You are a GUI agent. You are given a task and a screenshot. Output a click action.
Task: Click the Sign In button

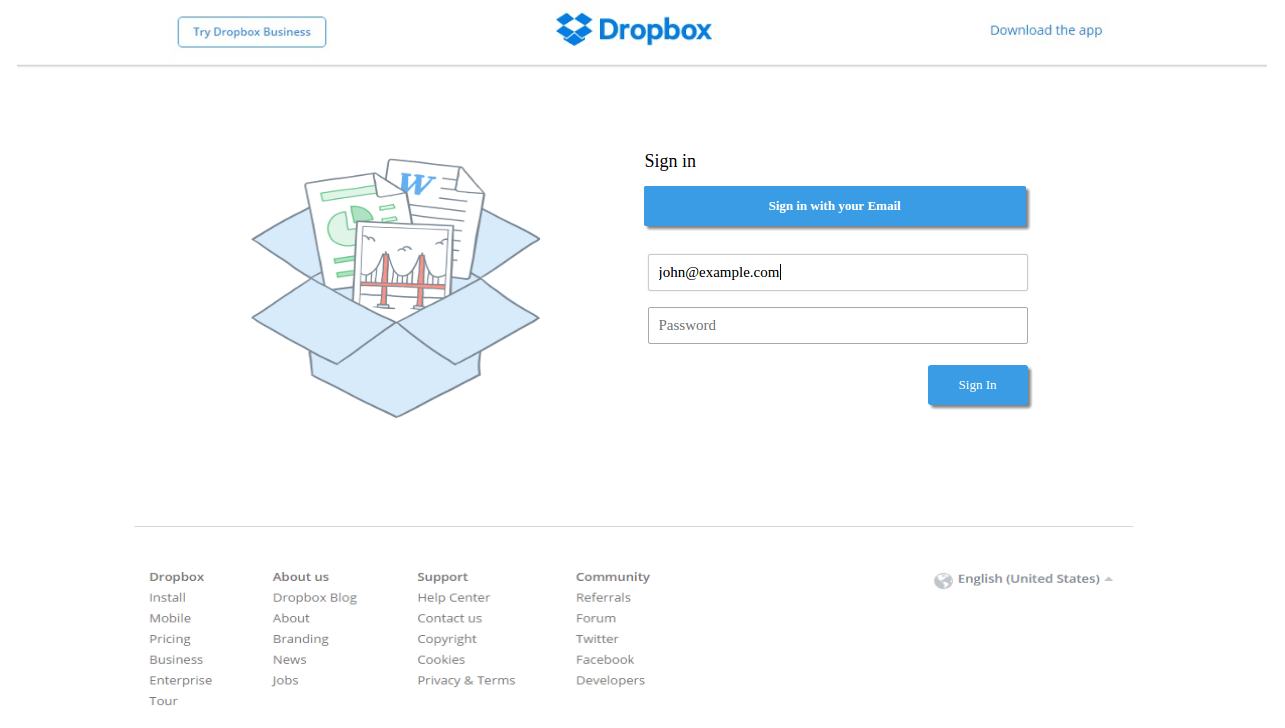978,385
